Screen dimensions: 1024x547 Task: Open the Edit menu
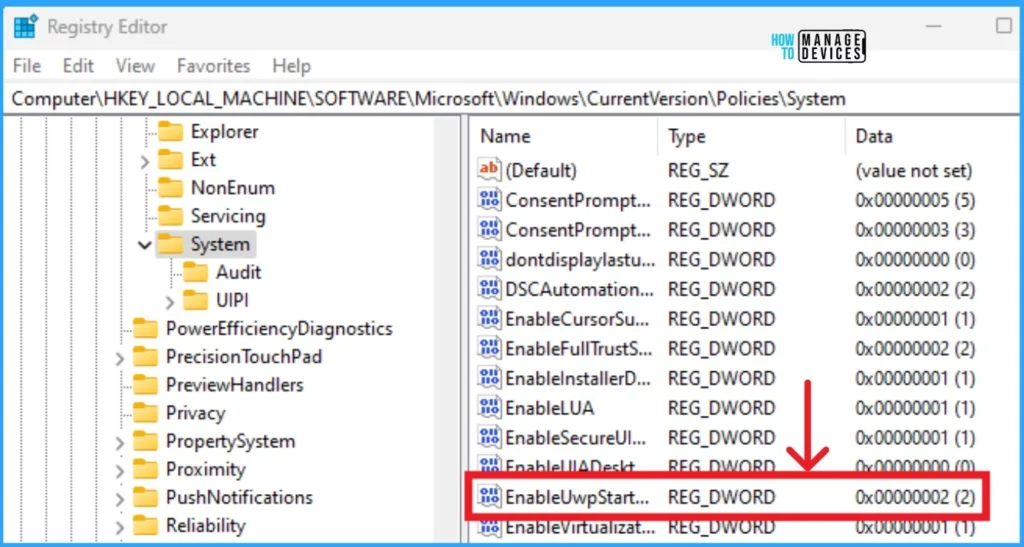[x=78, y=66]
